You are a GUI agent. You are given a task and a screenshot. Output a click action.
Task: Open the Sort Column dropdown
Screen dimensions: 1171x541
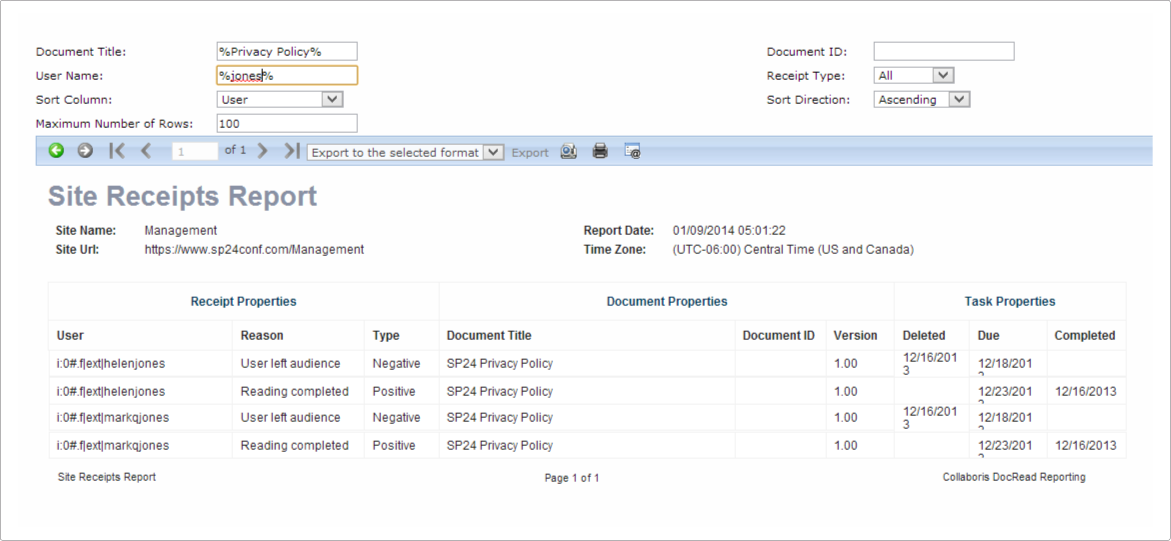point(333,100)
